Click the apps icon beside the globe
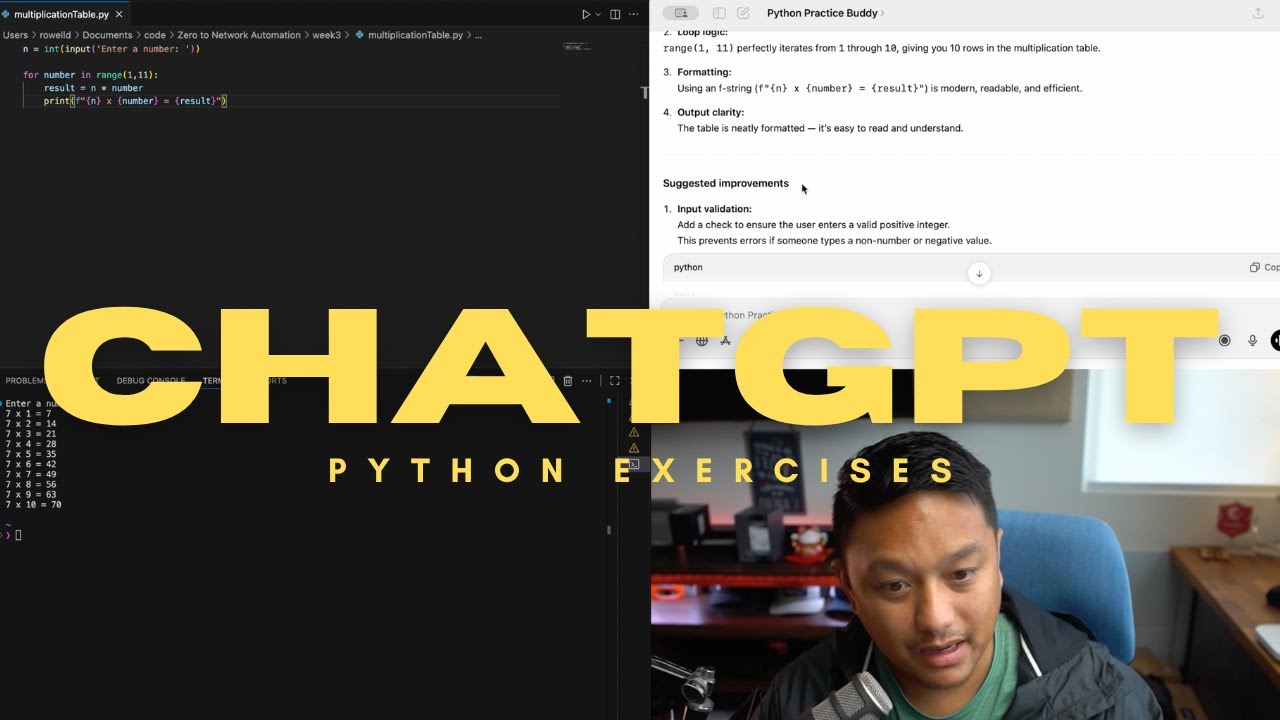This screenshot has width=1280, height=720. tap(726, 341)
